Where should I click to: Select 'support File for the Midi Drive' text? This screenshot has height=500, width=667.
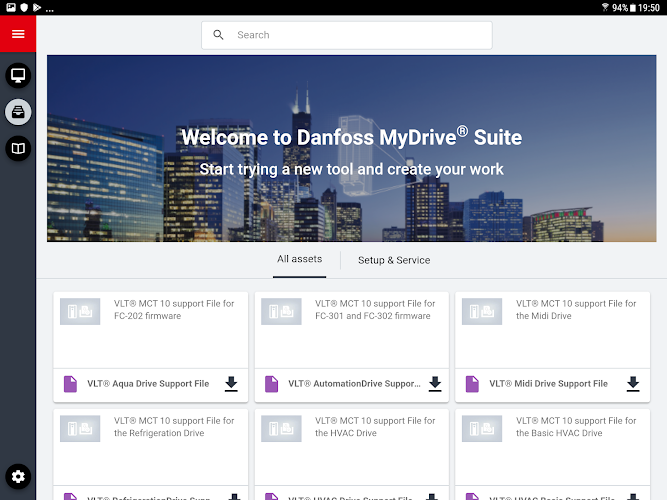pos(576,310)
